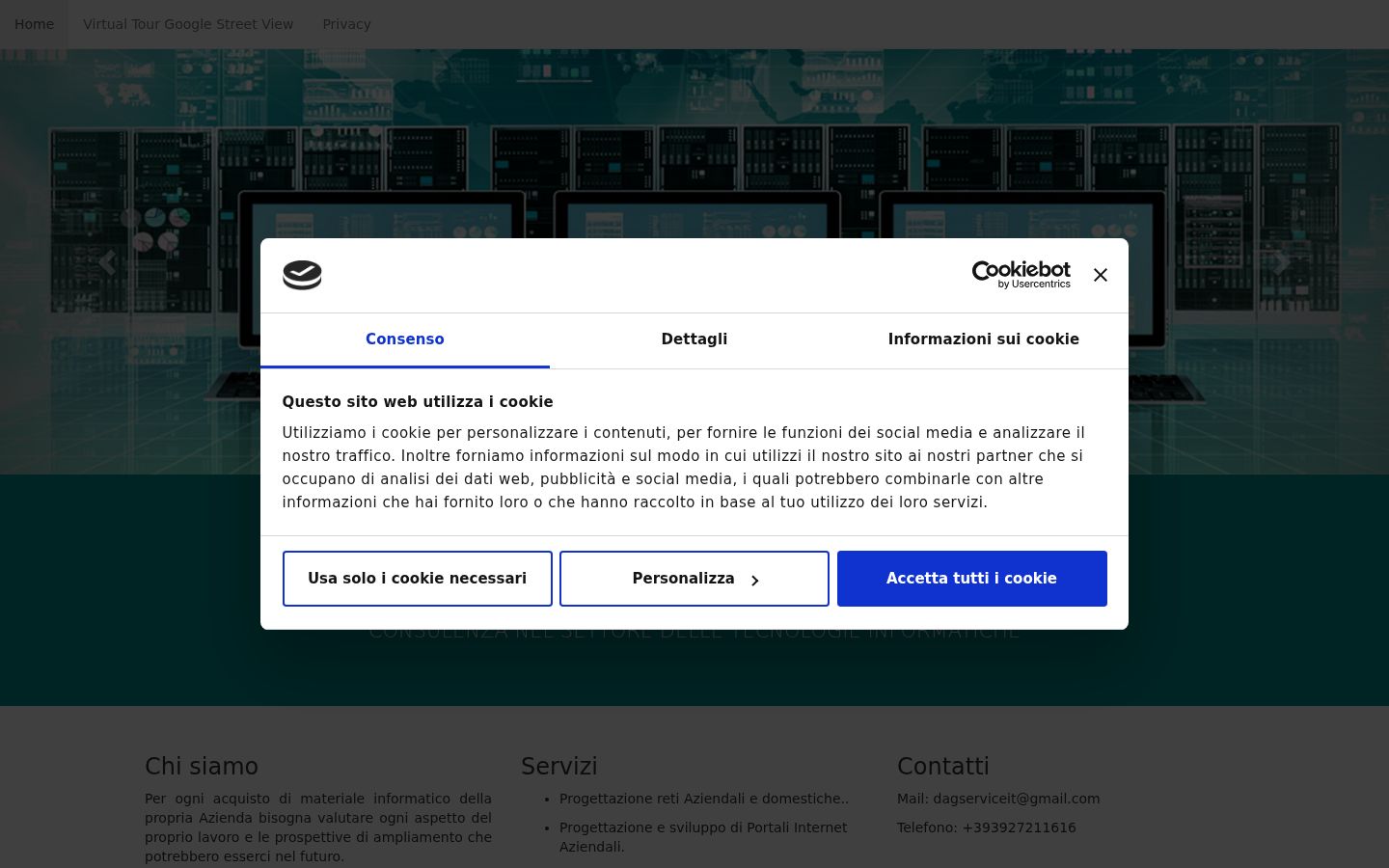
Task: Click the site logo icon in dialog
Action: pyautogui.click(x=302, y=275)
